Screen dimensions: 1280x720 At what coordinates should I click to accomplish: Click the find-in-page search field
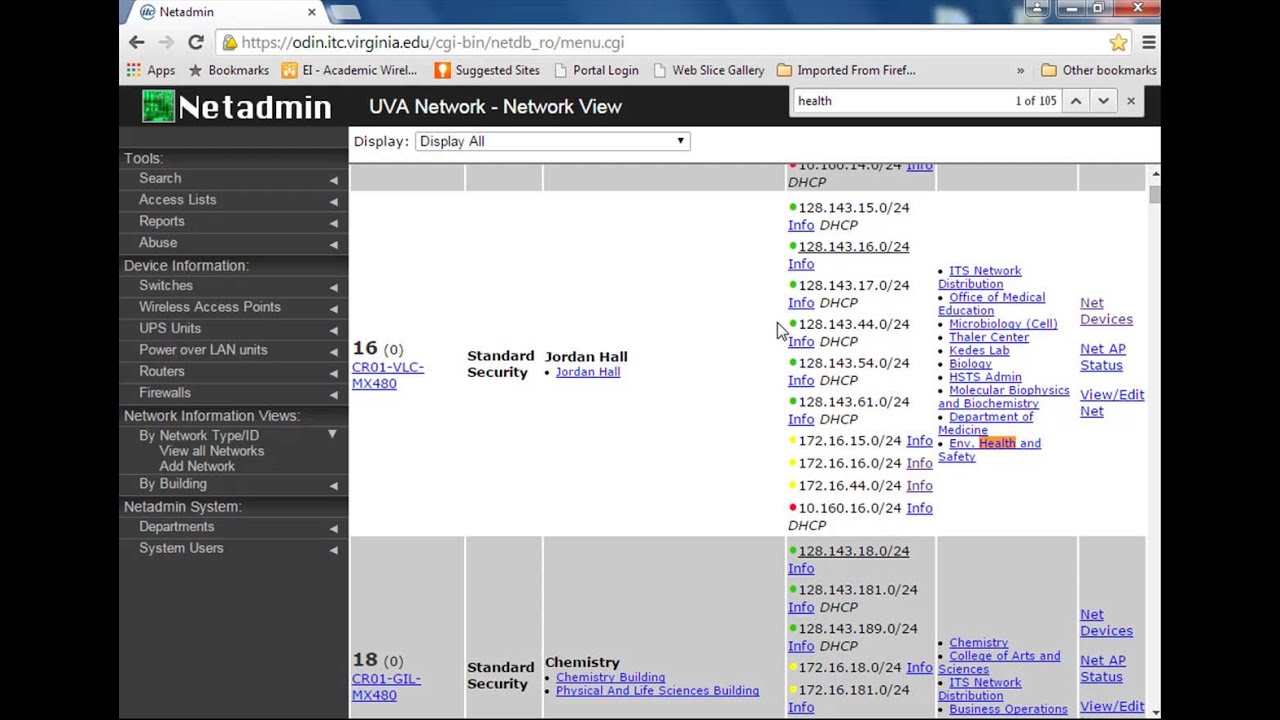coord(900,101)
